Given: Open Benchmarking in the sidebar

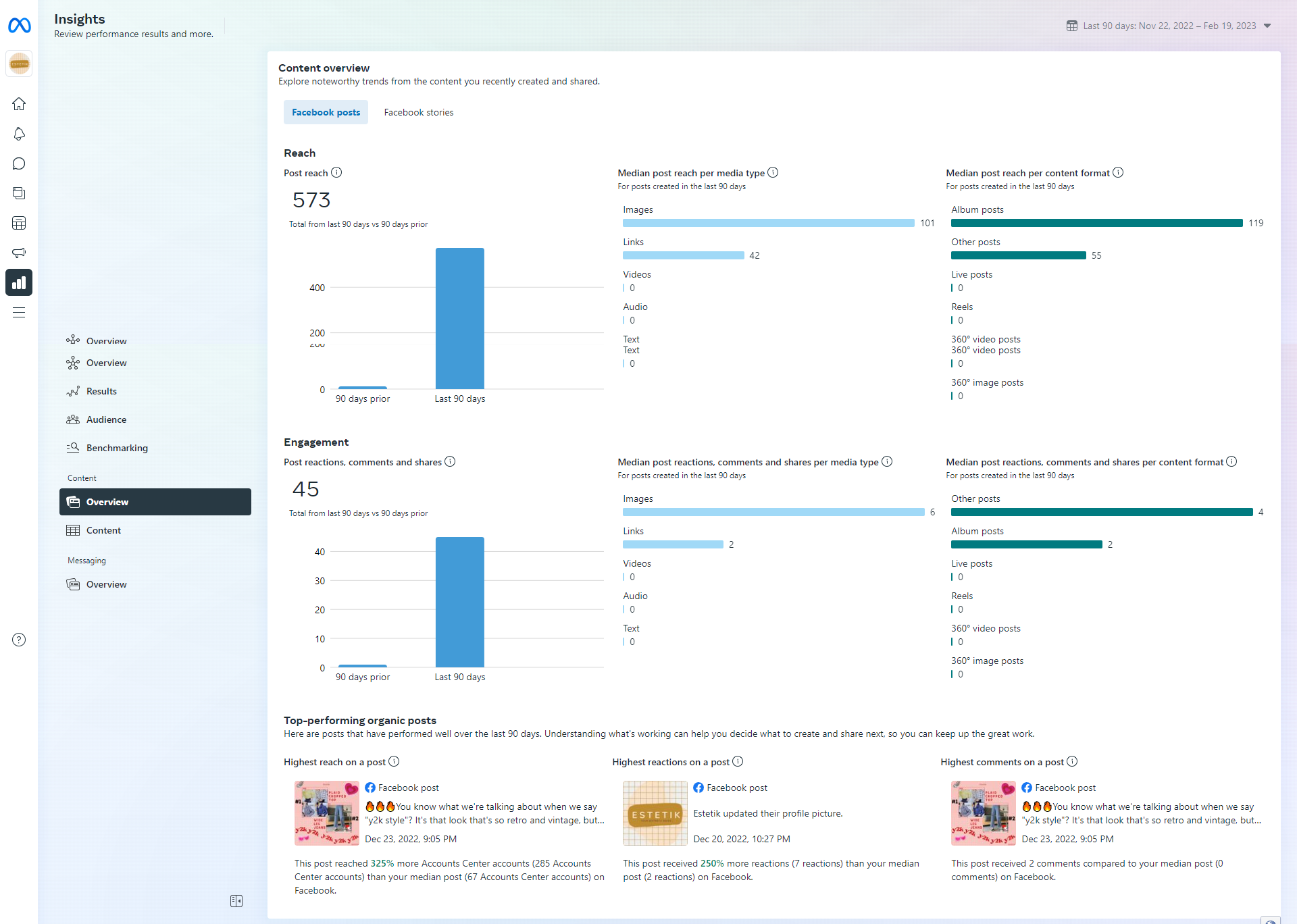Looking at the screenshot, I should (117, 448).
